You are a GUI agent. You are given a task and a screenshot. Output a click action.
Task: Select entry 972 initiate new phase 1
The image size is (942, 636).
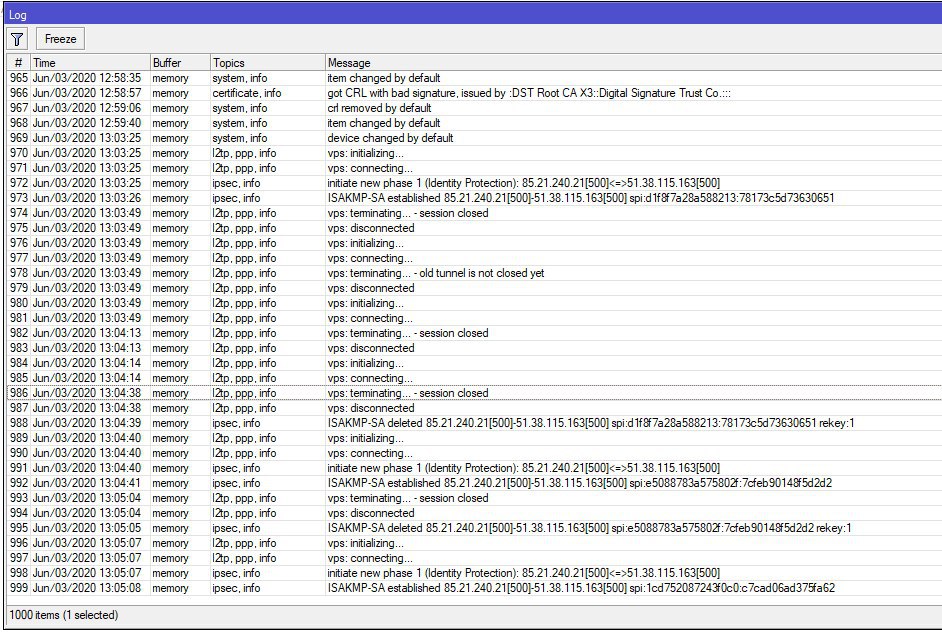click(475, 183)
